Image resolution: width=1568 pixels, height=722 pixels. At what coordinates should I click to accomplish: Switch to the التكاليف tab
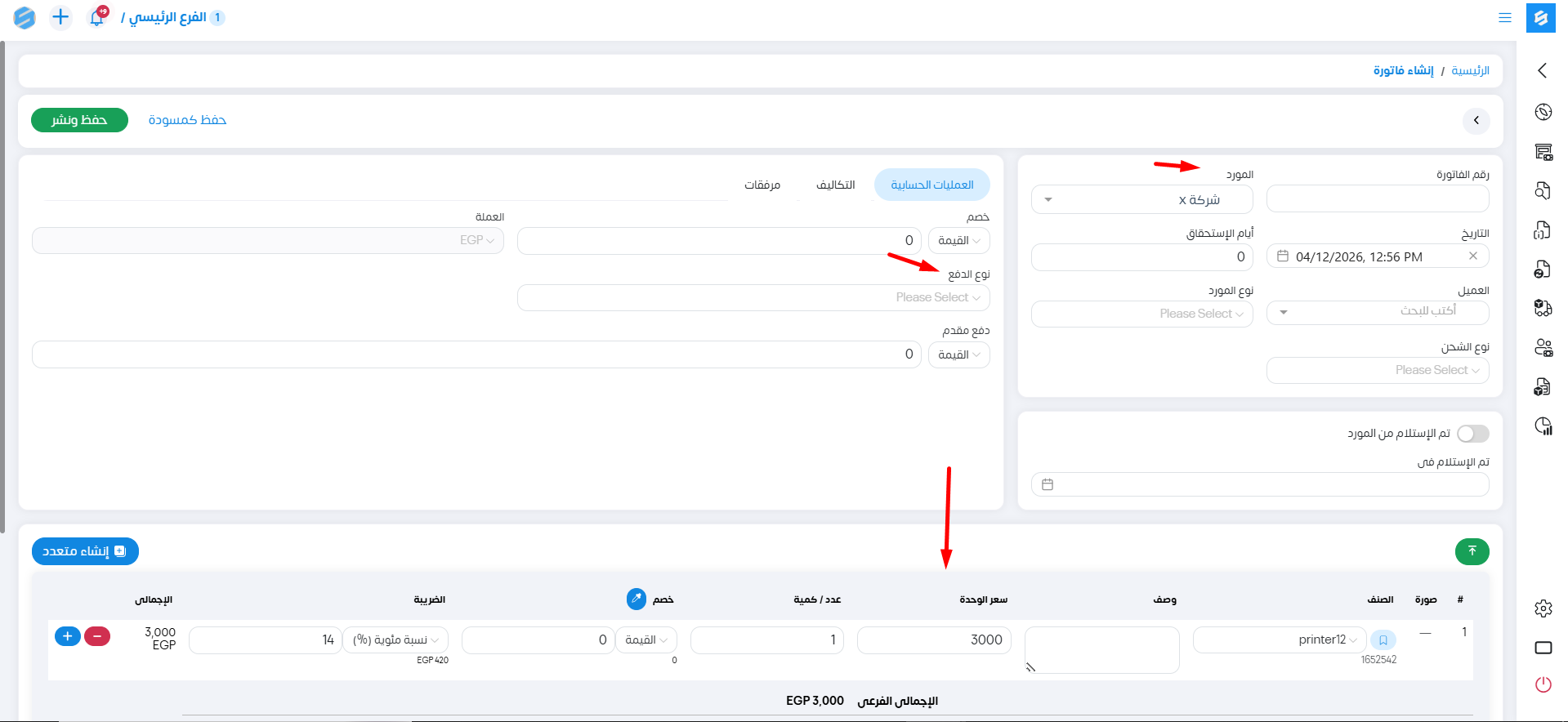[x=835, y=185]
